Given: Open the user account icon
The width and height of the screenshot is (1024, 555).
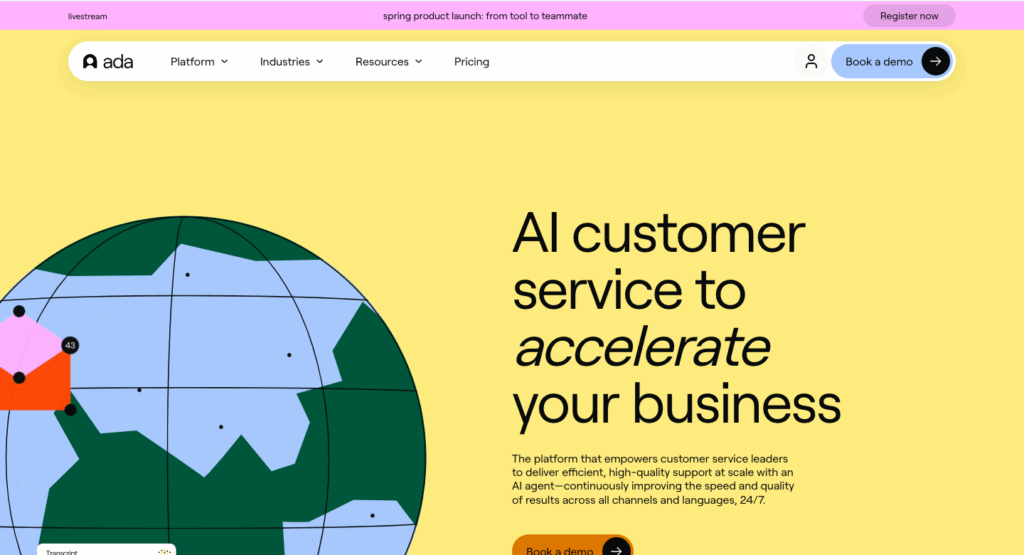Looking at the screenshot, I should [811, 61].
